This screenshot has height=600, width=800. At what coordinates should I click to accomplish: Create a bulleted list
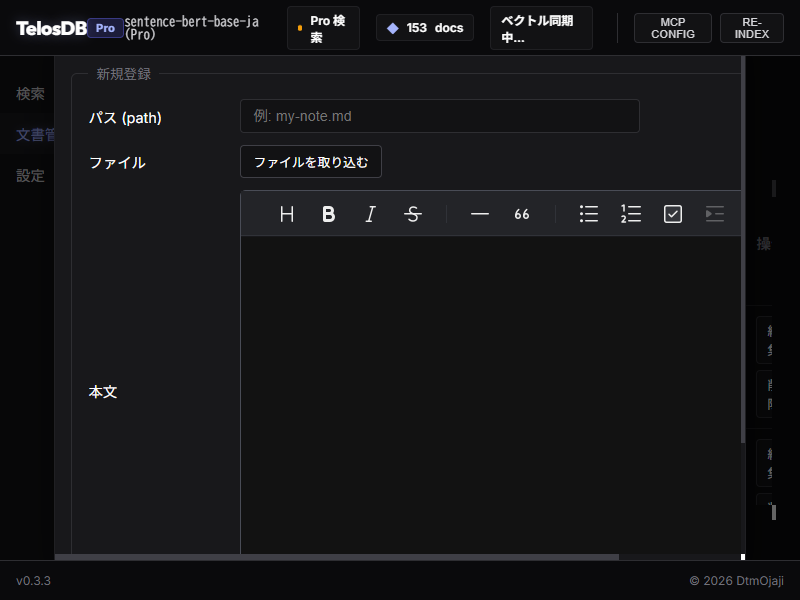(x=589, y=214)
